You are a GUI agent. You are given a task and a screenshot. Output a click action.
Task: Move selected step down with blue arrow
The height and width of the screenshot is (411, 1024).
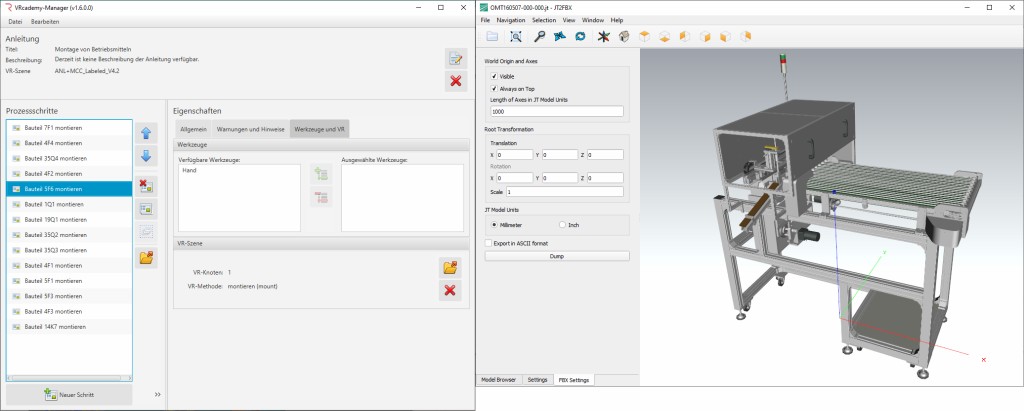coord(146,156)
